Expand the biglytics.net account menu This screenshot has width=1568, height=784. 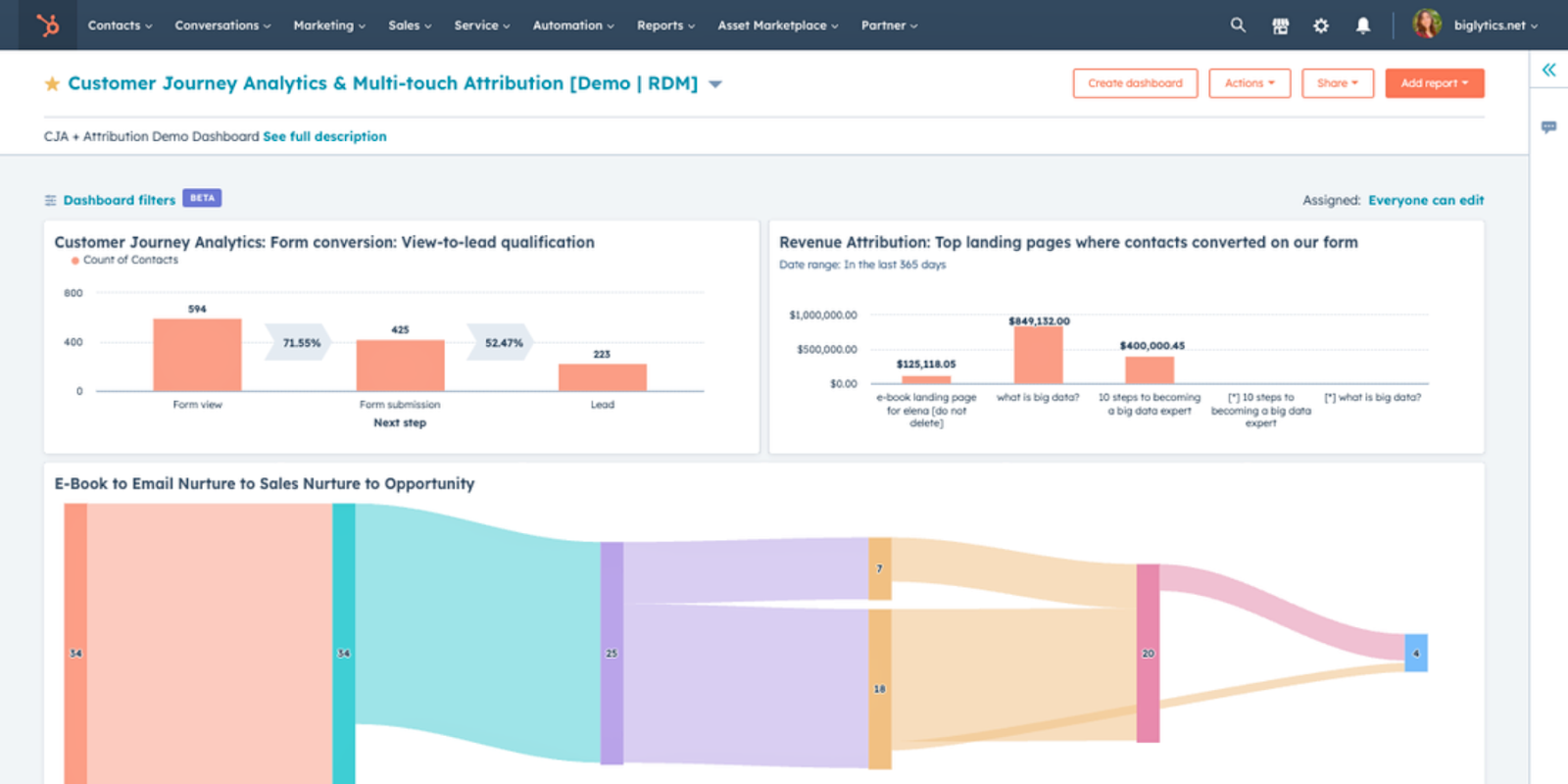[x=1495, y=25]
